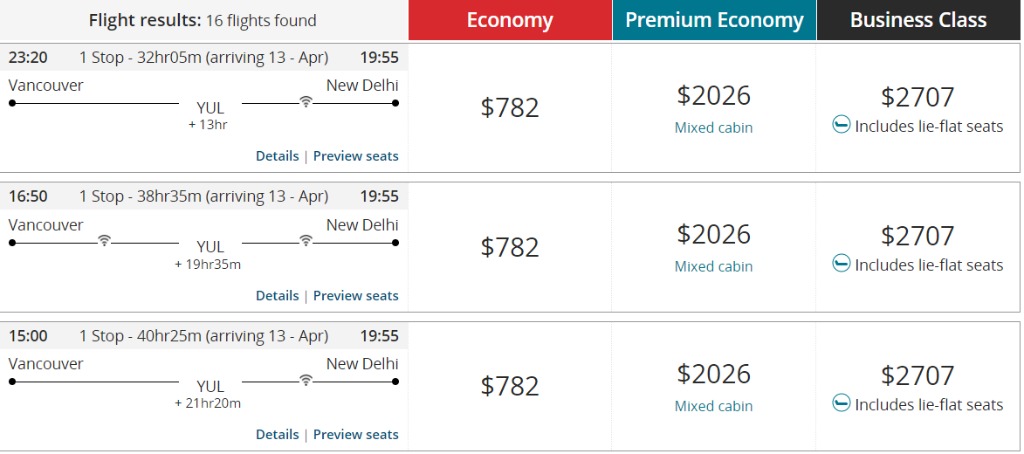Click first Wi-Fi icon on 16:50 flight route
The height and width of the screenshot is (454, 1024).
103,241
